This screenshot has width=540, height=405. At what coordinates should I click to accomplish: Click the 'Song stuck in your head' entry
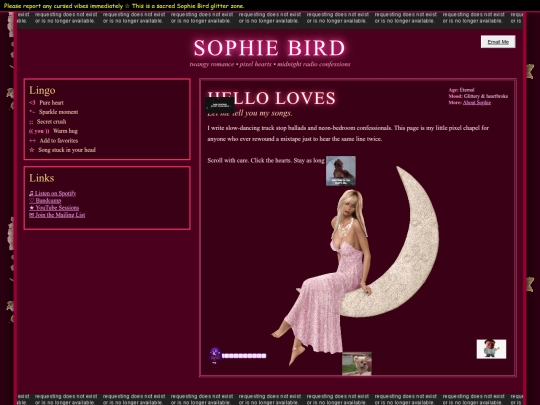tap(62, 150)
